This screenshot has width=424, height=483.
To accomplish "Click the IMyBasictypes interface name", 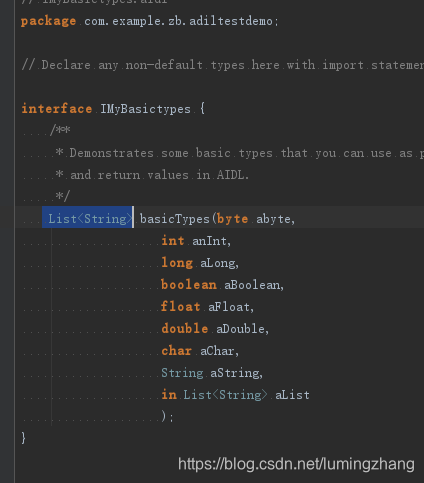I will coord(146,109).
